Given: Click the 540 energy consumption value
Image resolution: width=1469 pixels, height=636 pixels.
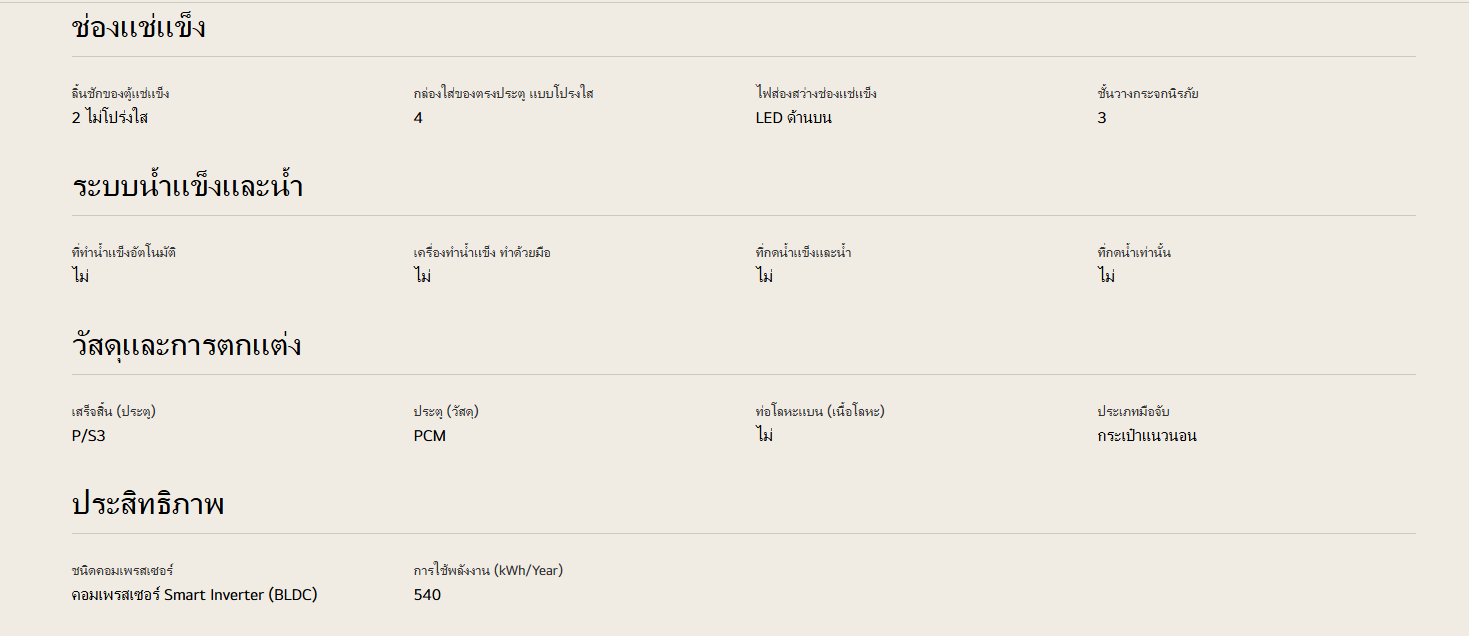Looking at the screenshot, I should pos(427,594).
